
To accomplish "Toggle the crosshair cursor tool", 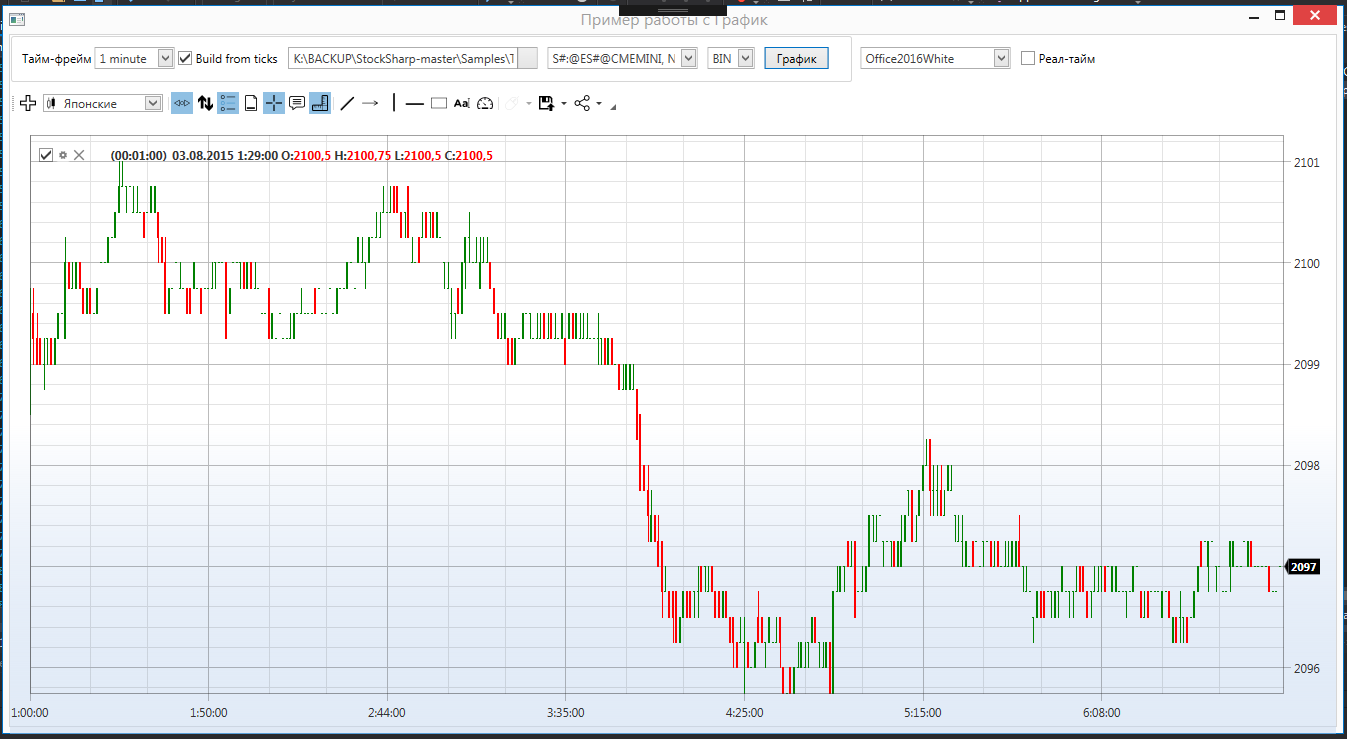I will (274, 103).
